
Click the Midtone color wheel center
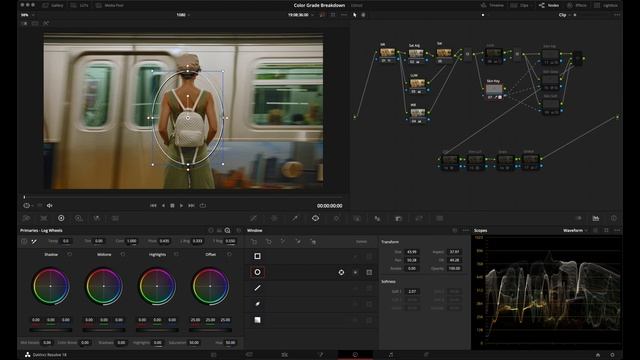(104, 286)
